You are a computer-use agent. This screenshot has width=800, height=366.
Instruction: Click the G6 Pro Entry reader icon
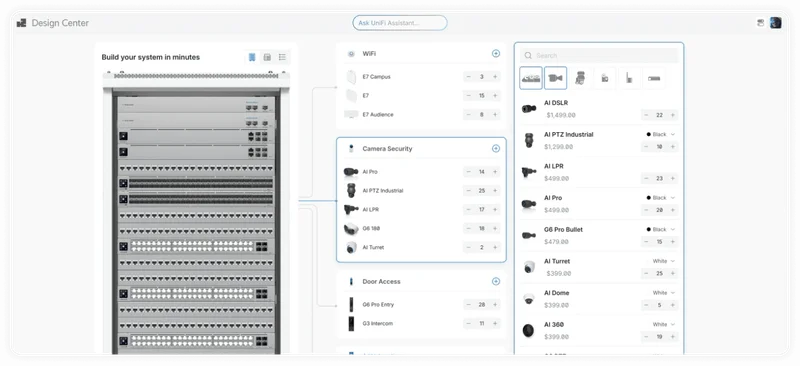[x=351, y=305]
